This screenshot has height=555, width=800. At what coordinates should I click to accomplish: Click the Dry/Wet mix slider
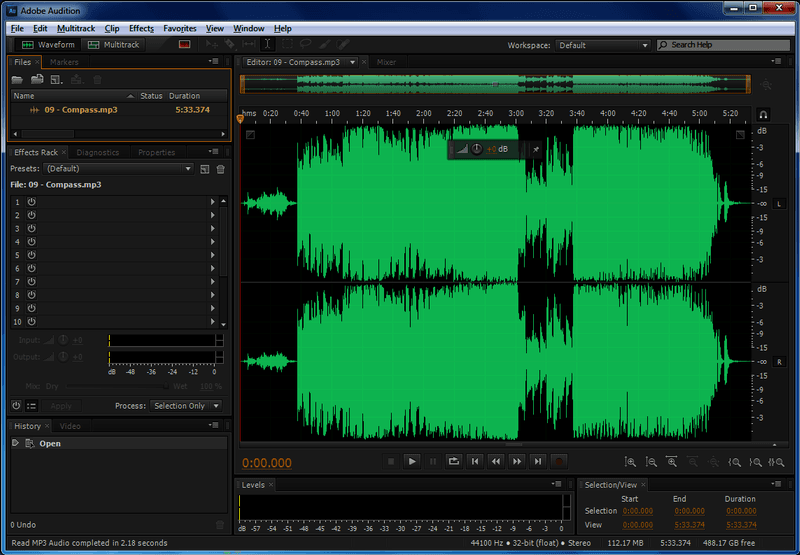tap(116, 387)
